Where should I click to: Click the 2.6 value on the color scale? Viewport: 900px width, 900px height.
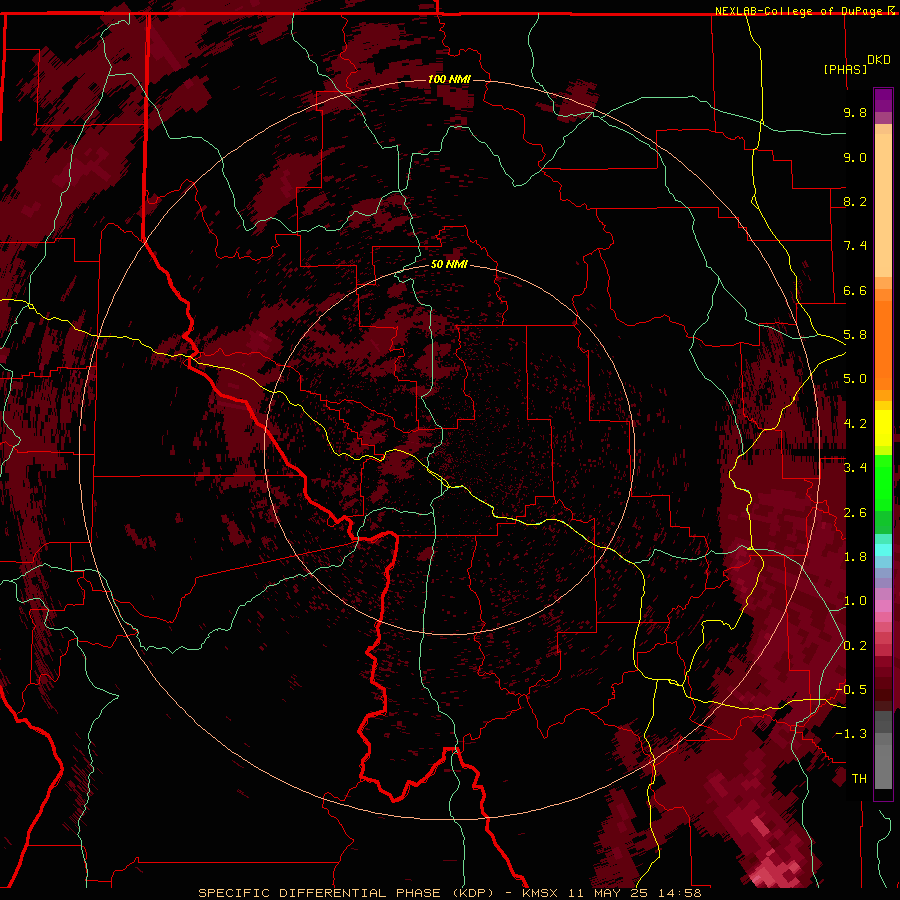coord(855,513)
